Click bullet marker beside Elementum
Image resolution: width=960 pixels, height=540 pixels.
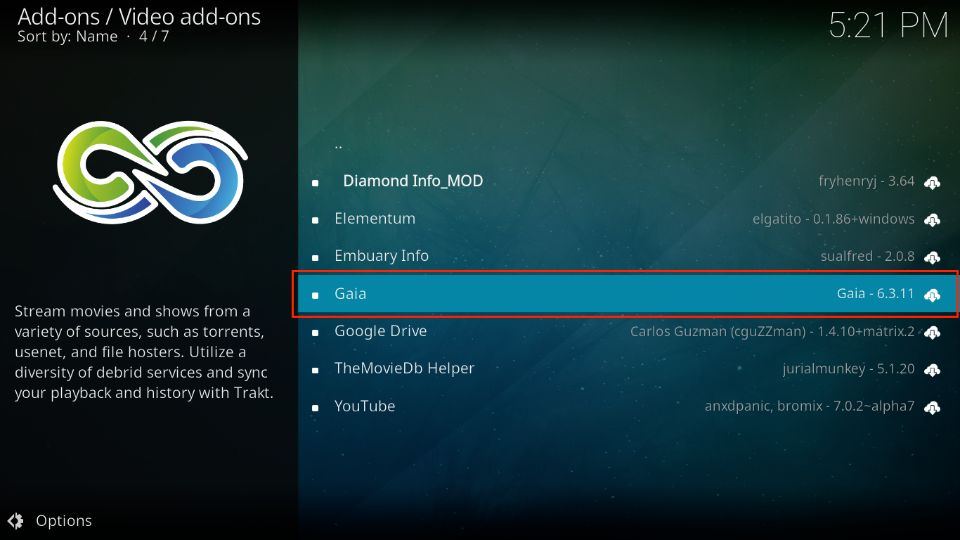(315, 220)
